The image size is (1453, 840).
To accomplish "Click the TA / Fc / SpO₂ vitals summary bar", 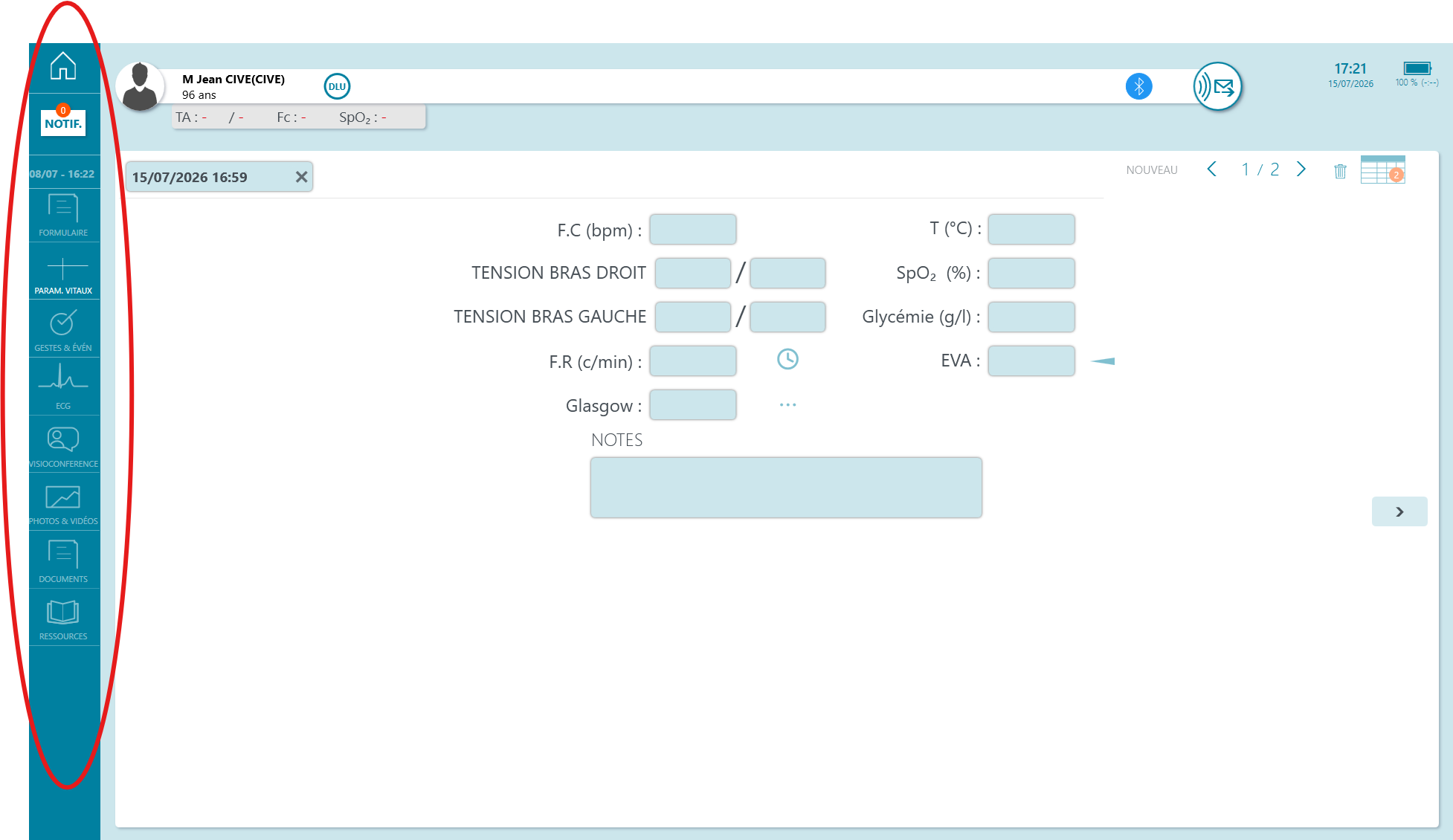I will (299, 117).
